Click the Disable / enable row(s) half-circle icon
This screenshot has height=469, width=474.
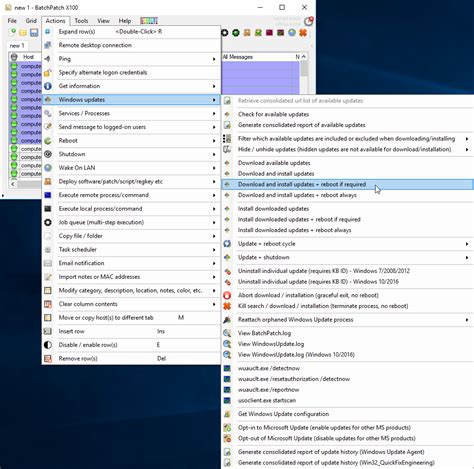click(x=48, y=345)
